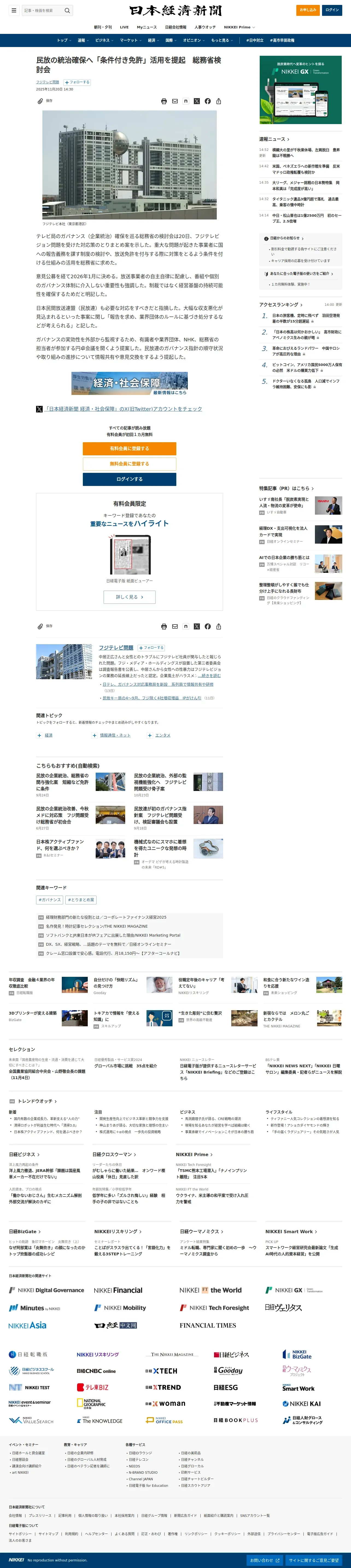Open the 人事ウオッチ menu item
Viewport: 351px width, 1568px height.
205,27
